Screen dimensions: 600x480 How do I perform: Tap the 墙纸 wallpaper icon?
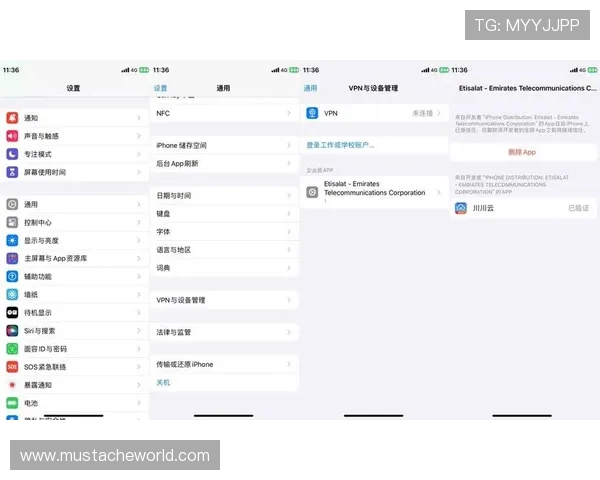click(12, 294)
